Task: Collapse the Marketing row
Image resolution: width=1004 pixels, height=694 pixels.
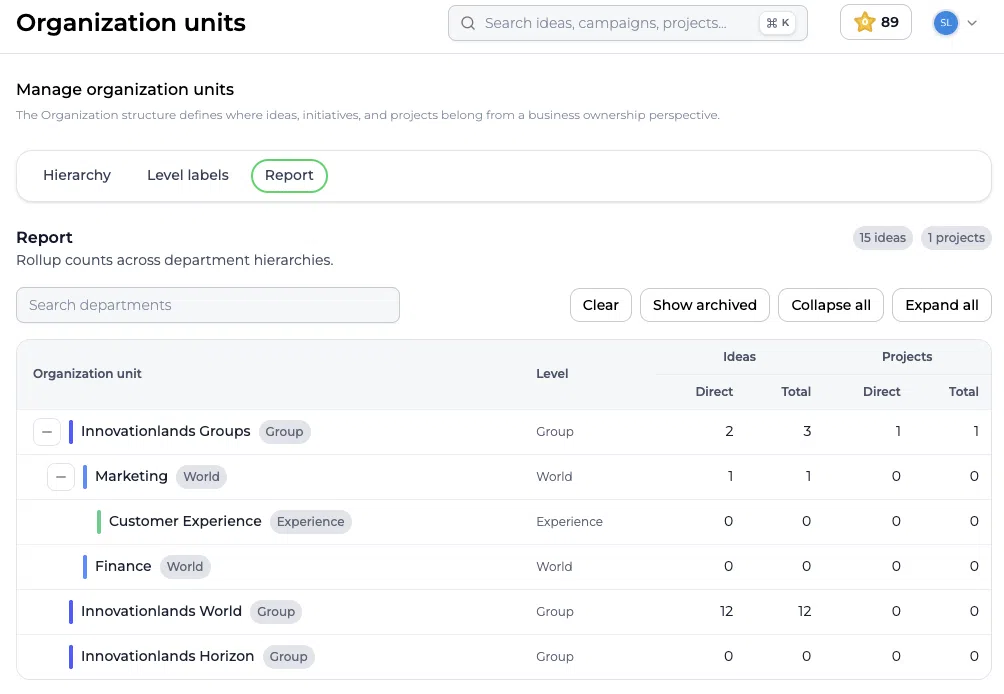Action: 61,477
